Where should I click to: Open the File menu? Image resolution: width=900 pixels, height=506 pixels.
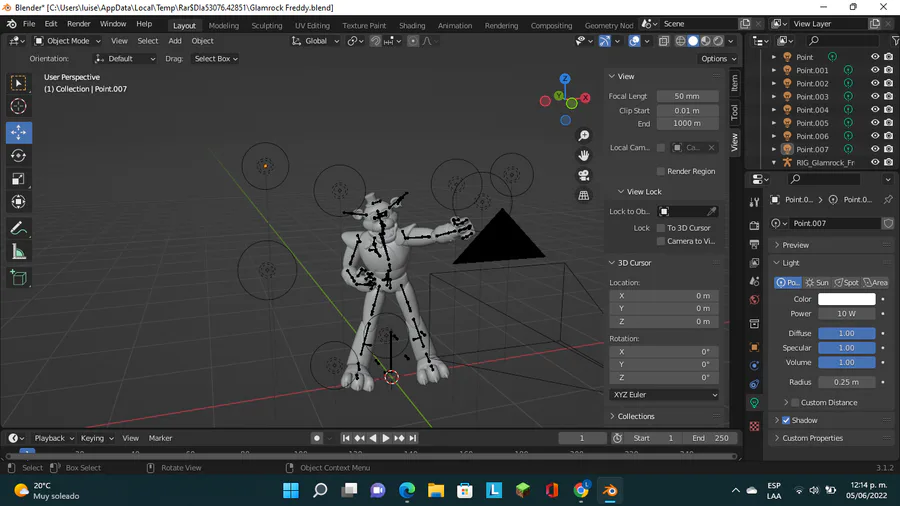[x=29, y=24]
